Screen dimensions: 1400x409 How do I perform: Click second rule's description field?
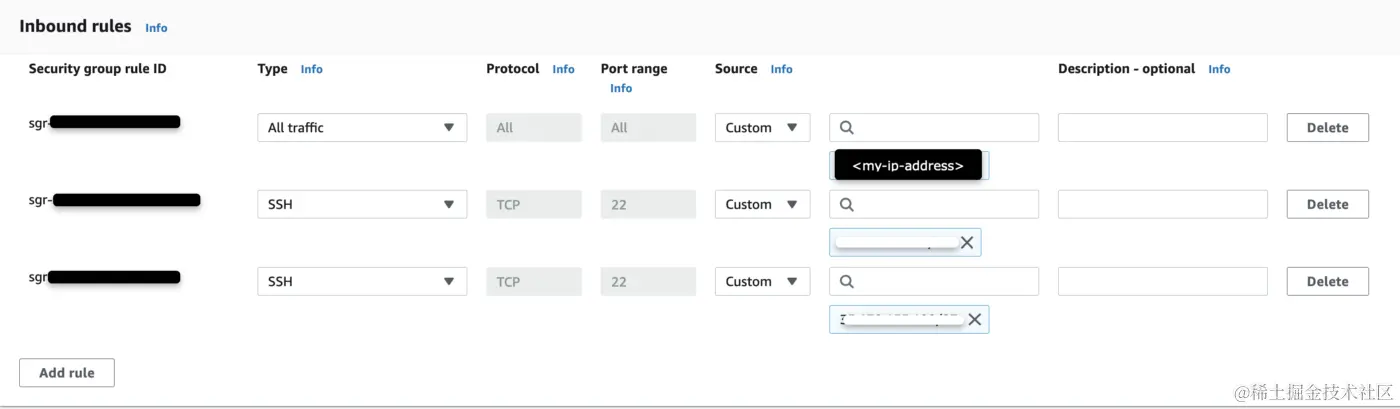(1162, 205)
